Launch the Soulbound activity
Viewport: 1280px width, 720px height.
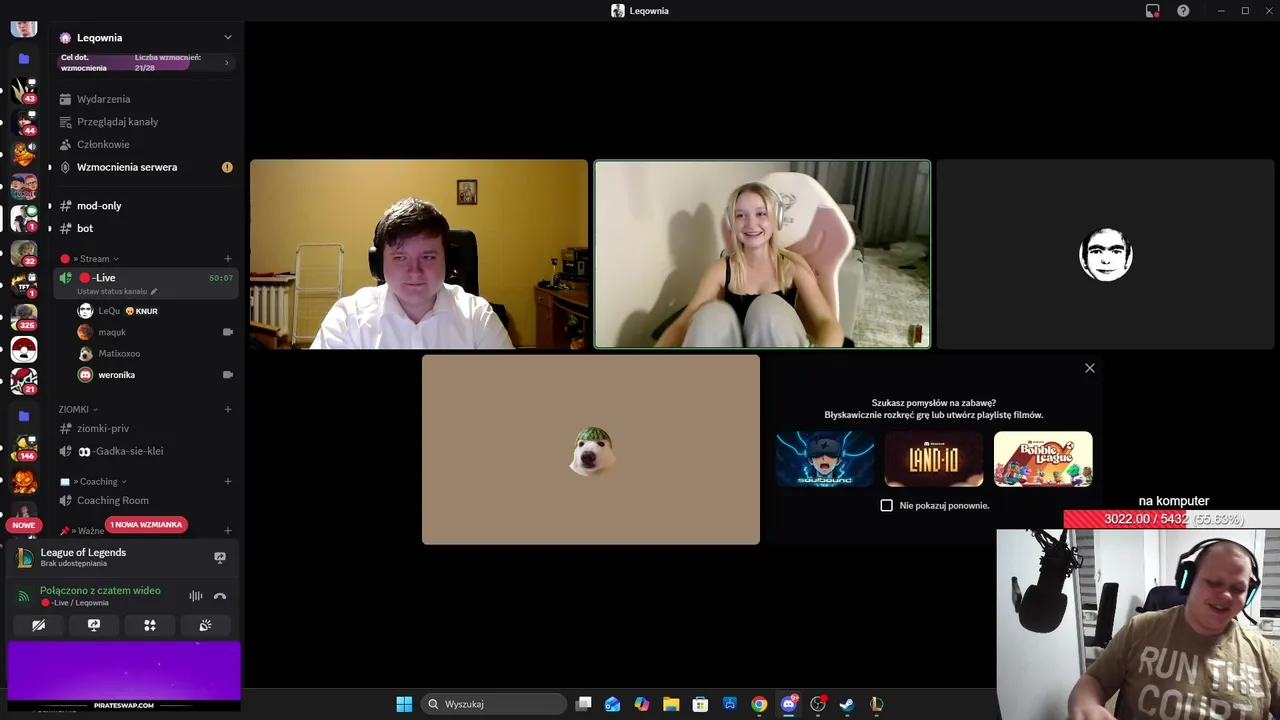pos(825,459)
